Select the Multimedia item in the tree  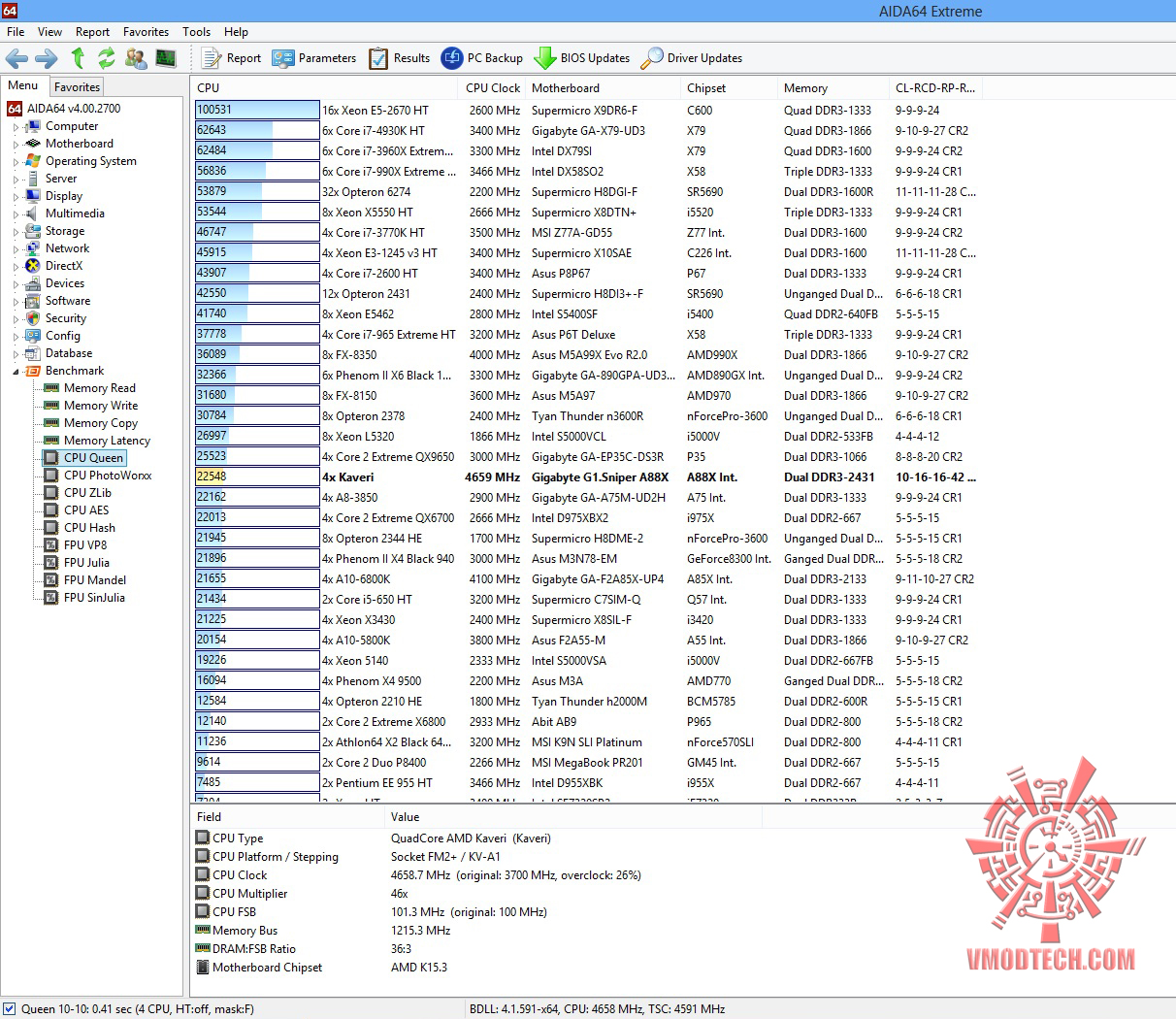[x=75, y=214]
